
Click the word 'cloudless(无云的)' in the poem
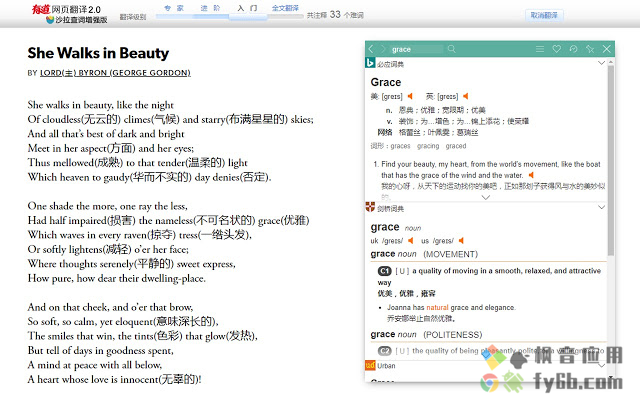tap(82, 120)
